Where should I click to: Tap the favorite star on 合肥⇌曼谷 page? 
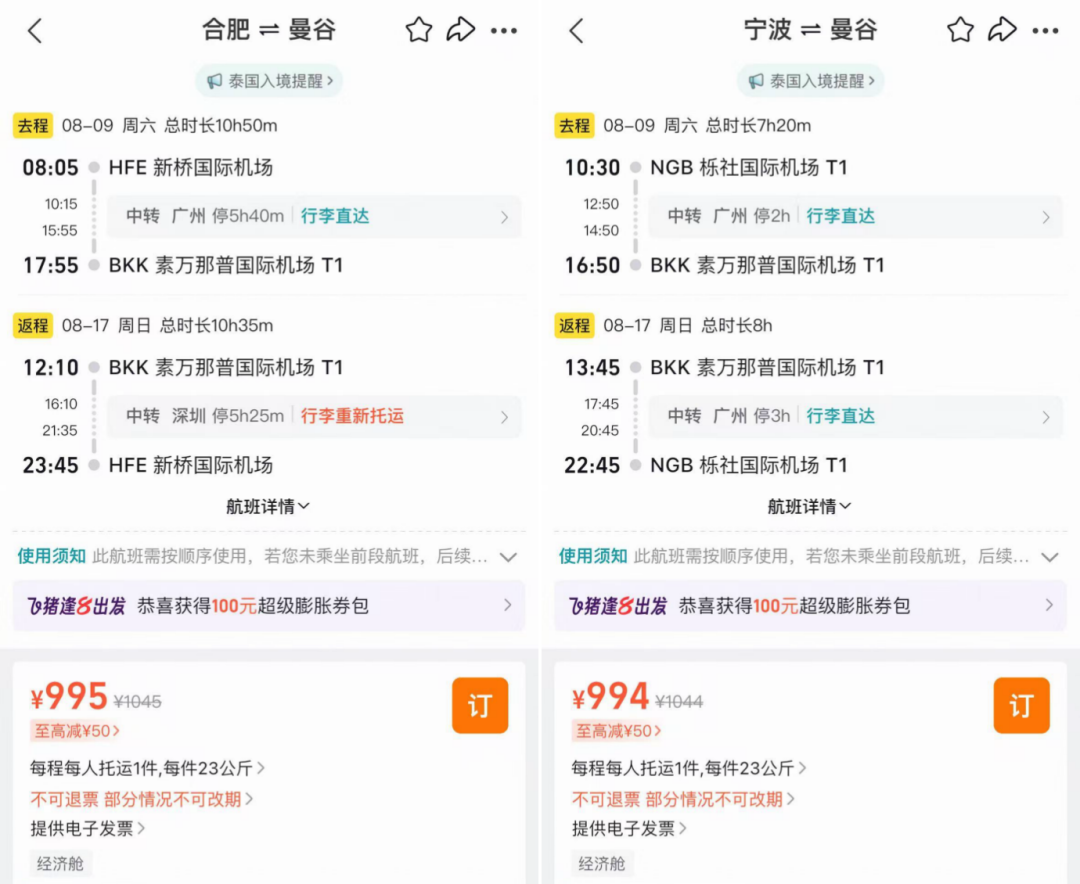click(x=418, y=30)
